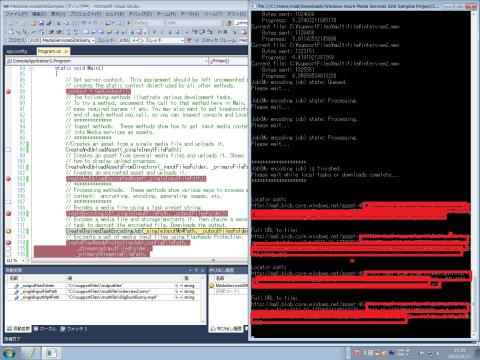480x360 pixels.
Task: Click the Save icon in the toolbar
Action: 42,23
